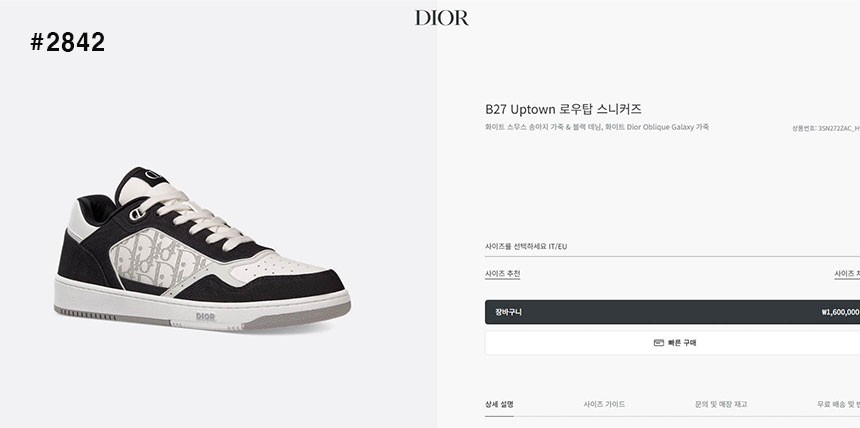Click the Dior Oblique panel on the sneaker
The width and height of the screenshot is (860, 428).
(156, 260)
